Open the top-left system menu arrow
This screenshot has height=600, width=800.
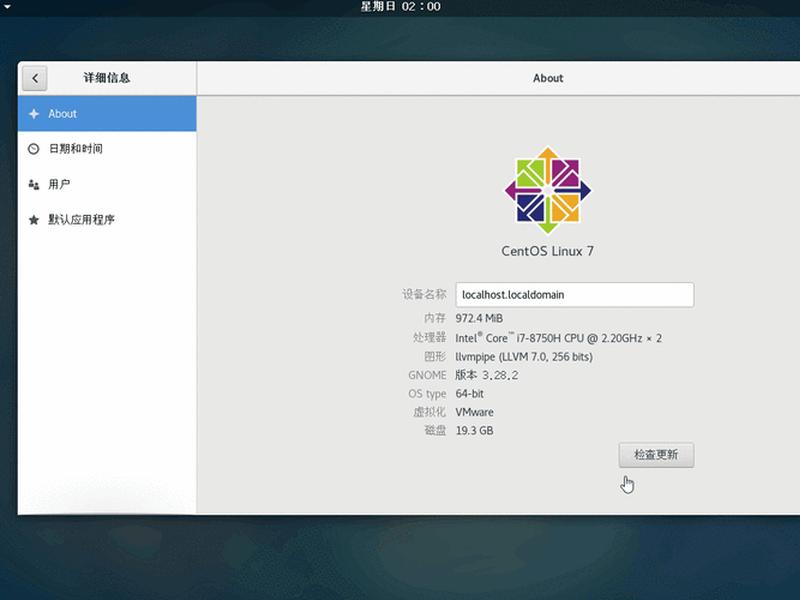click(x=7, y=7)
